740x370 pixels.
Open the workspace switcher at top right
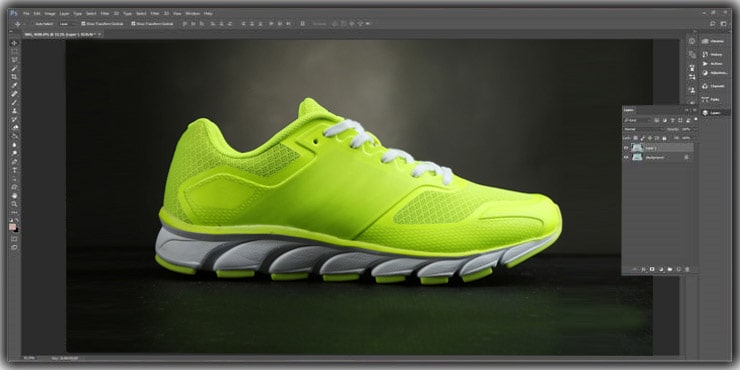[x=723, y=23]
